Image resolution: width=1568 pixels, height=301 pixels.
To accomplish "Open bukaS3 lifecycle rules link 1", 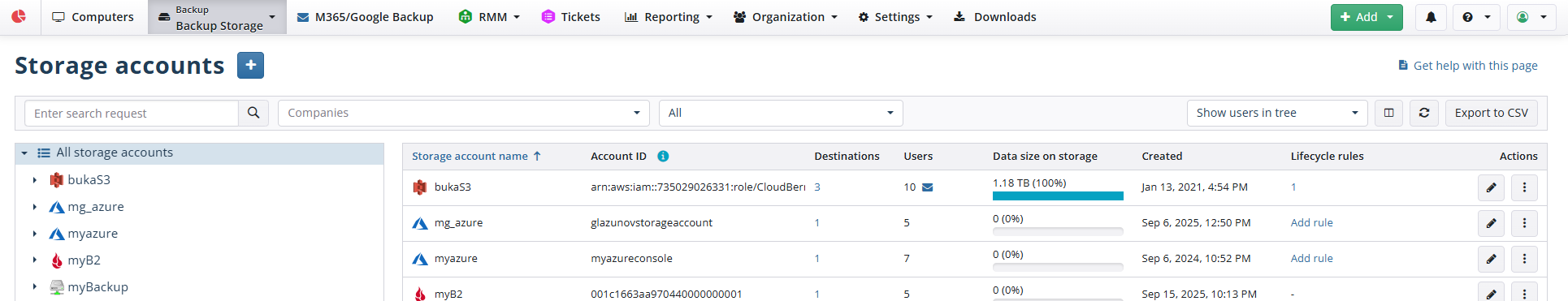I will point(1293,187).
